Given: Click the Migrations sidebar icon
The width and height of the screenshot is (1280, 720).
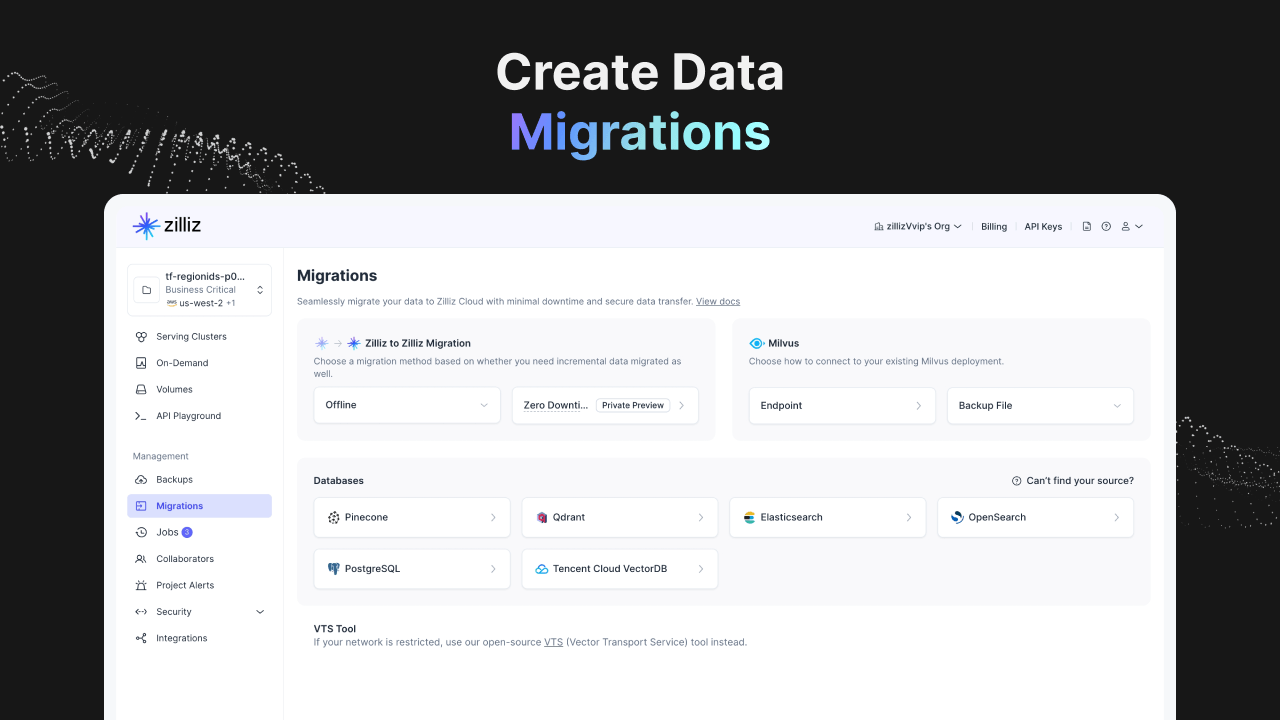Looking at the screenshot, I should click(x=141, y=506).
